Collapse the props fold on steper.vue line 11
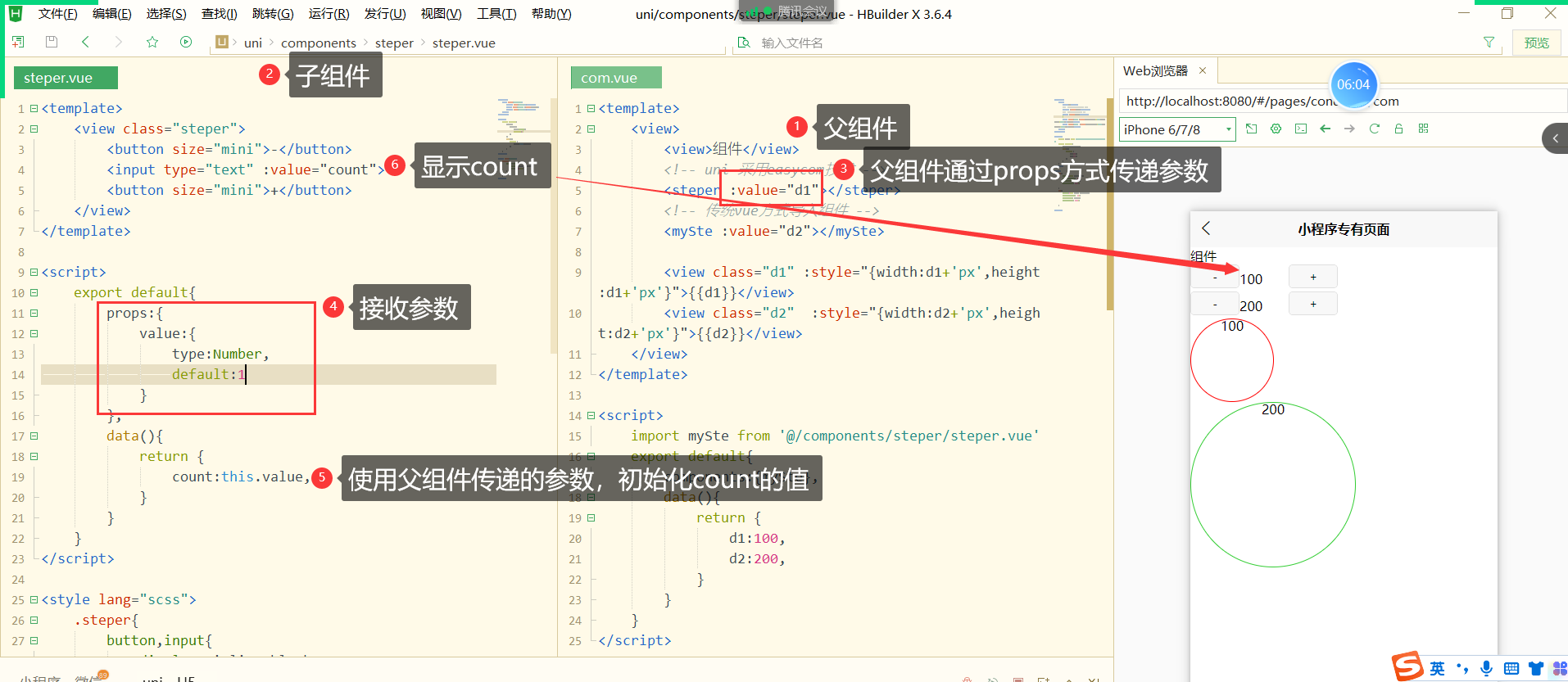The width and height of the screenshot is (1568, 682). click(x=34, y=313)
